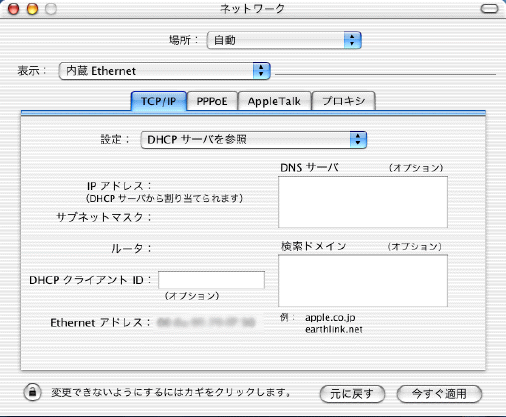Viewport: 506px width, 417px height.
Task: Click the yellow minimize window button
Action: [x=32, y=9]
